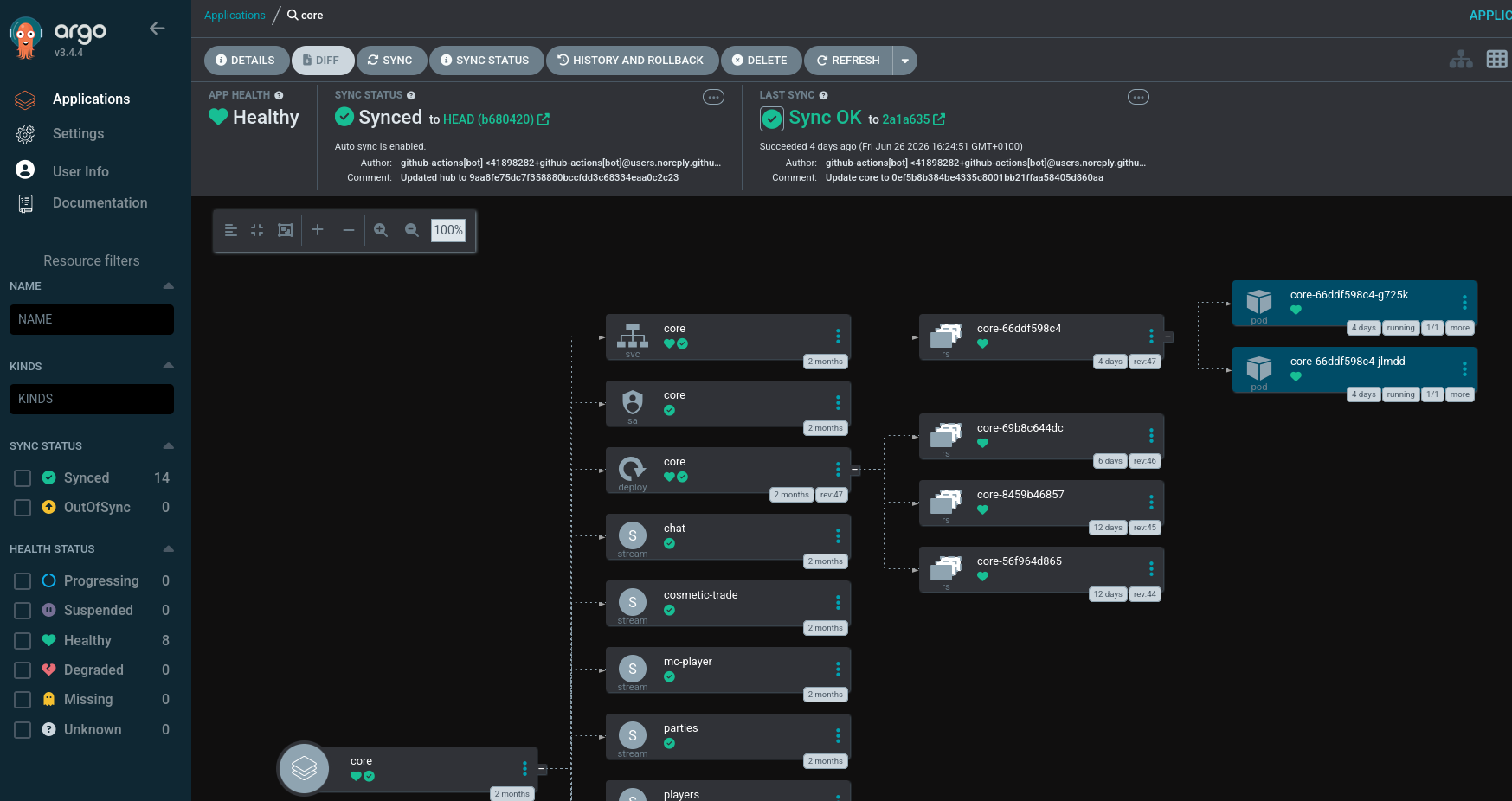Zoom out on resource graph

412,230
